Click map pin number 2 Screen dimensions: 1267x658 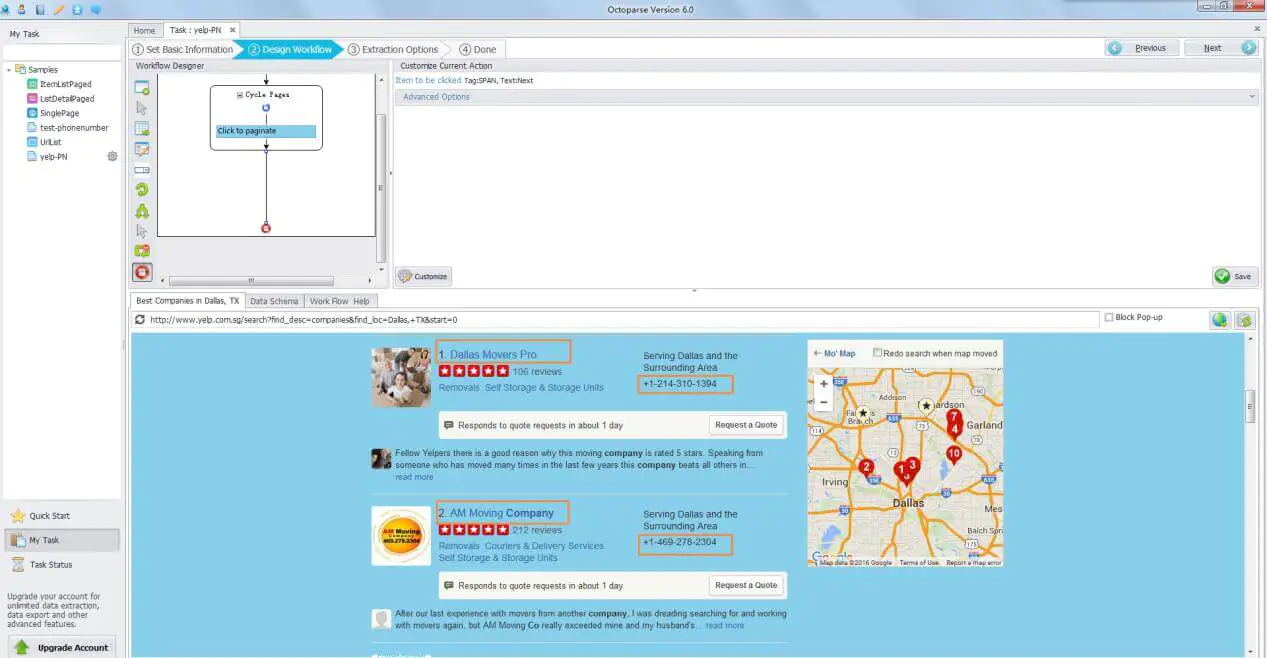tap(866, 467)
